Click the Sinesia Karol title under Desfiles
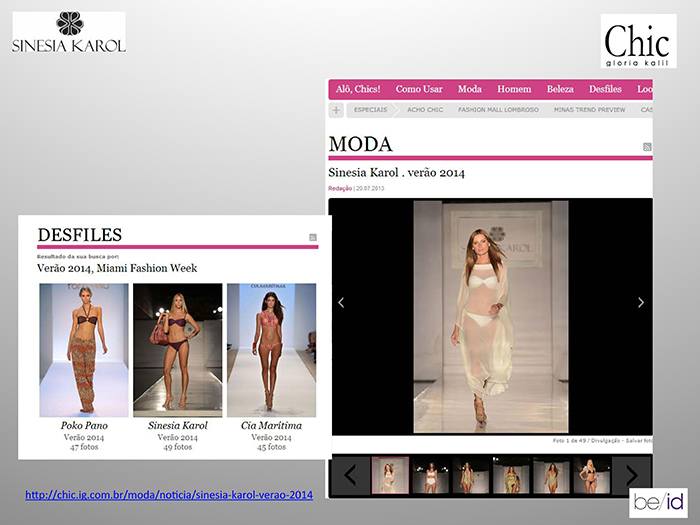This screenshot has width=700, height=525. (x=178, y=425)
